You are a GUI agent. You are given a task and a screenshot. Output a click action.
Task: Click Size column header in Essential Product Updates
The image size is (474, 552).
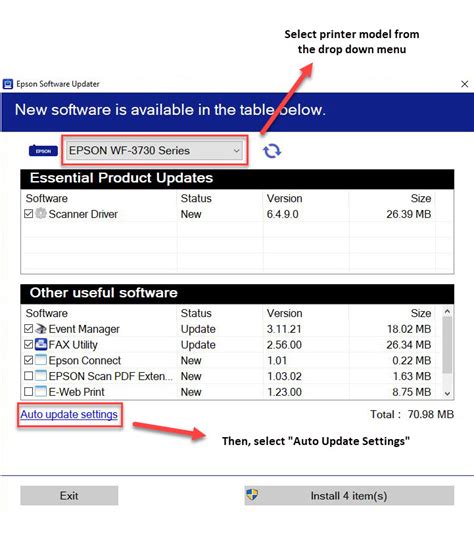tap(421, 199)
